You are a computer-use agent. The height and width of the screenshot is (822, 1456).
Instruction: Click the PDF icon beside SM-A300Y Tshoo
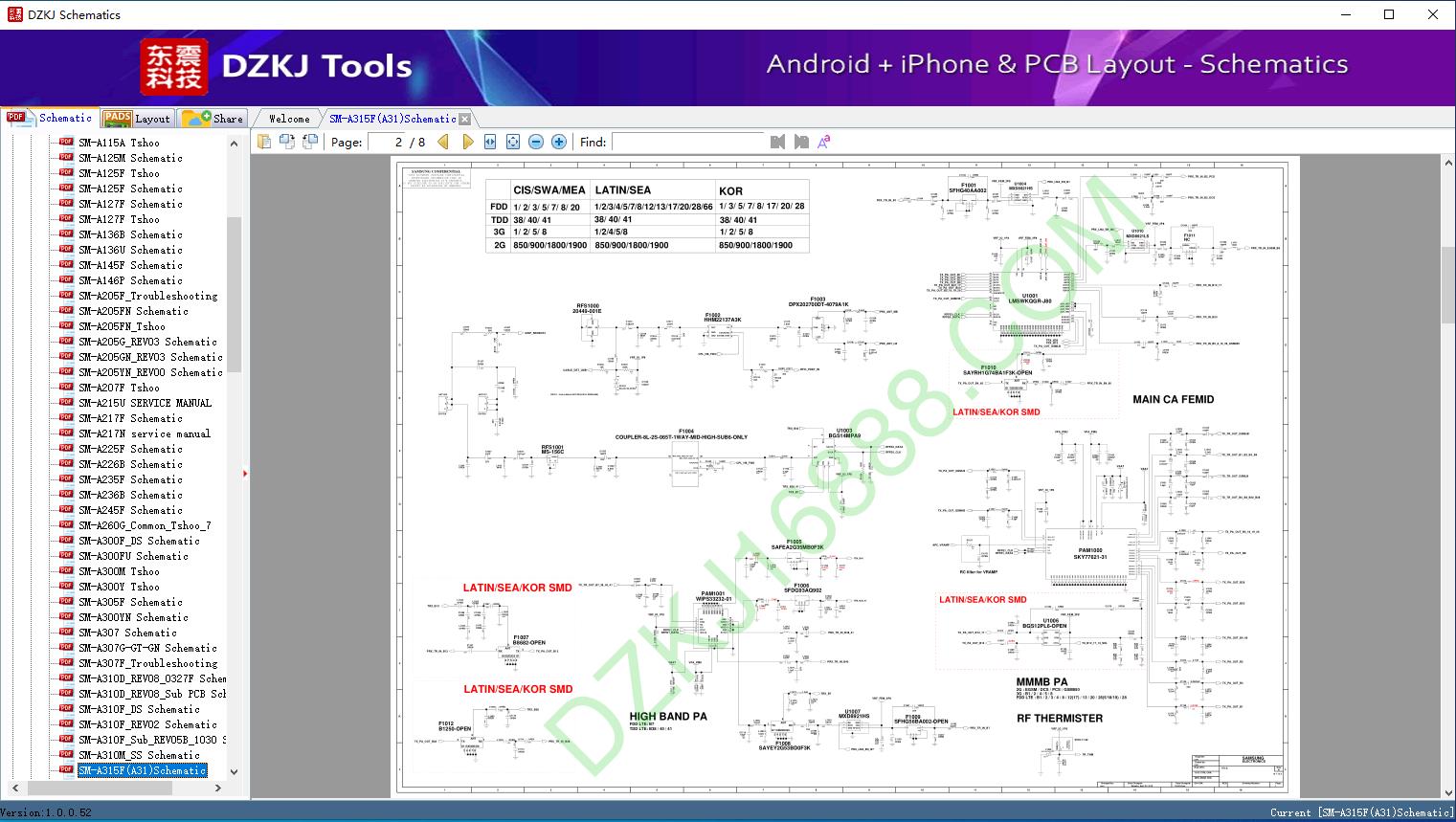click(x=66, y=587)
